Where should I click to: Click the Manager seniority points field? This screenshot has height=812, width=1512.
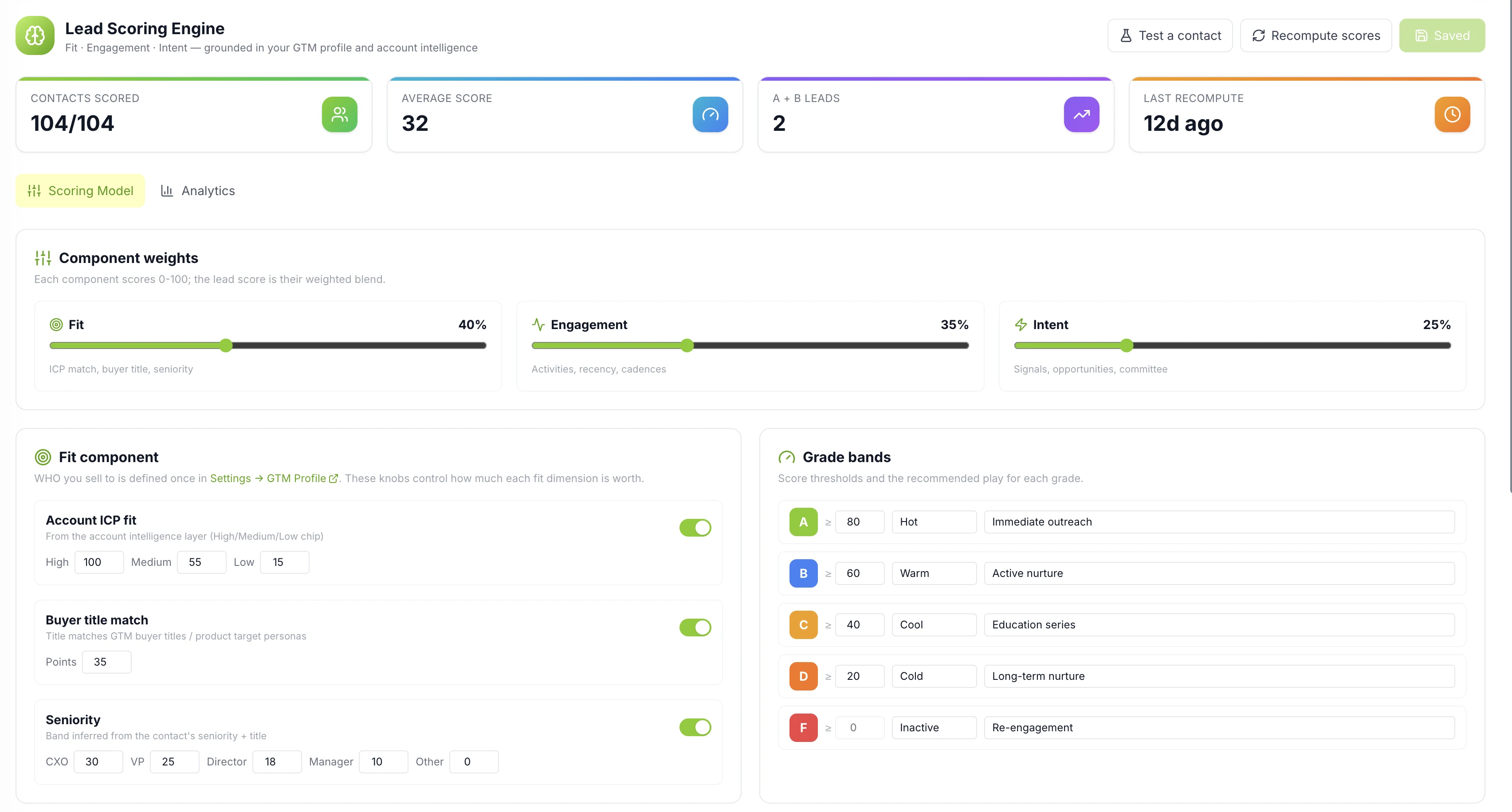pyautogui.click(x=383, y=761)
